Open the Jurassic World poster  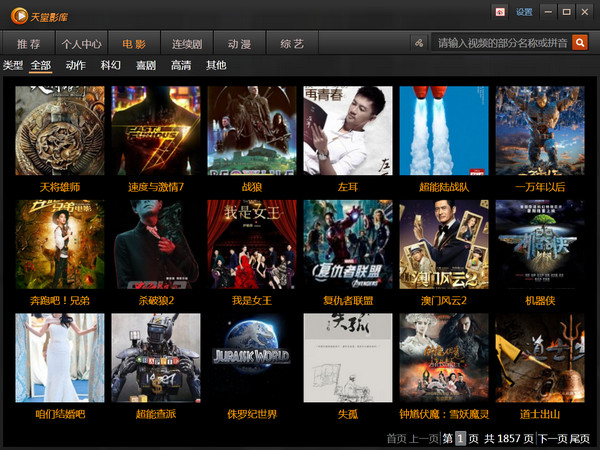[x=252, y=358]
